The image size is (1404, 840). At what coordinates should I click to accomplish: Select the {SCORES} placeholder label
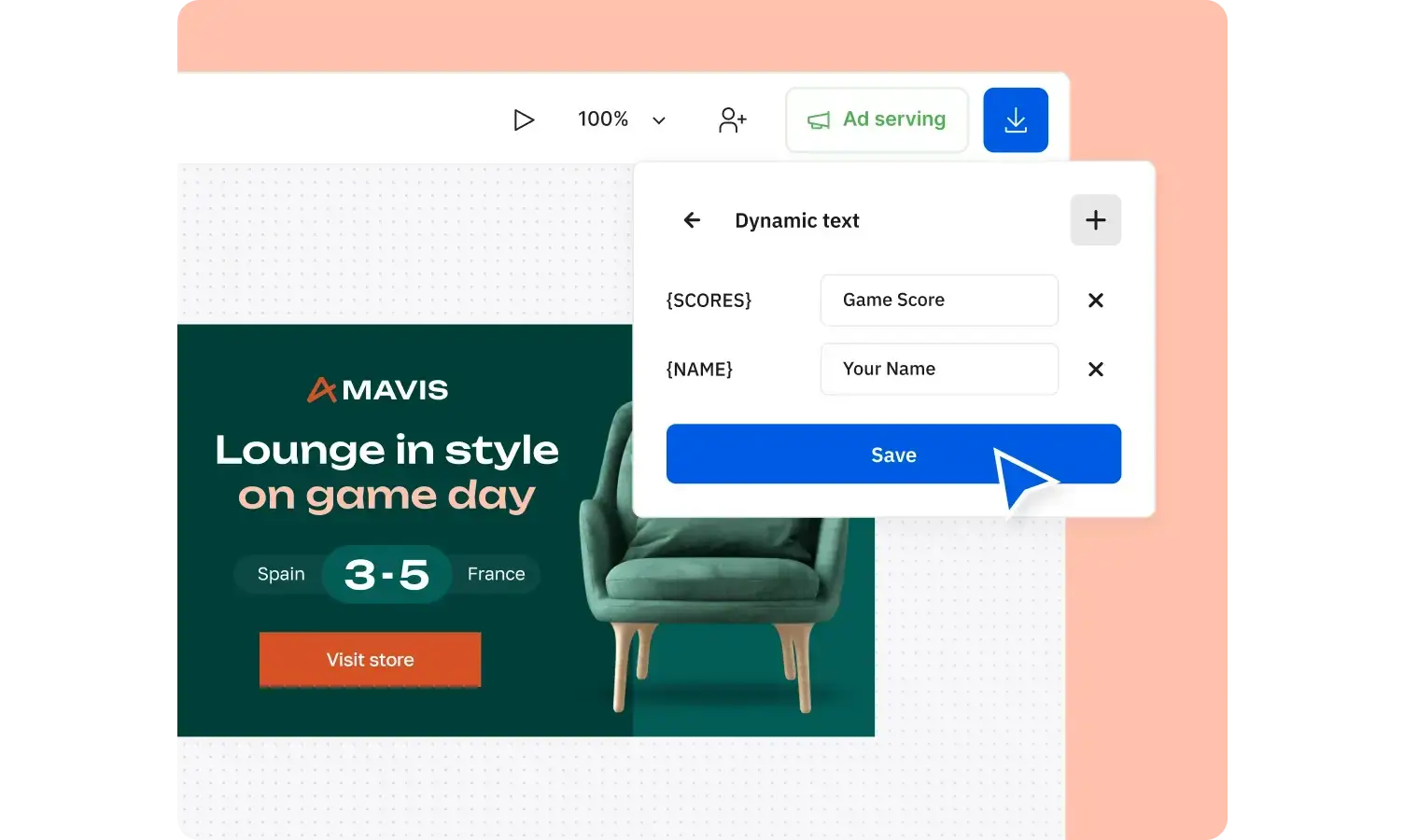coord(709,301)
